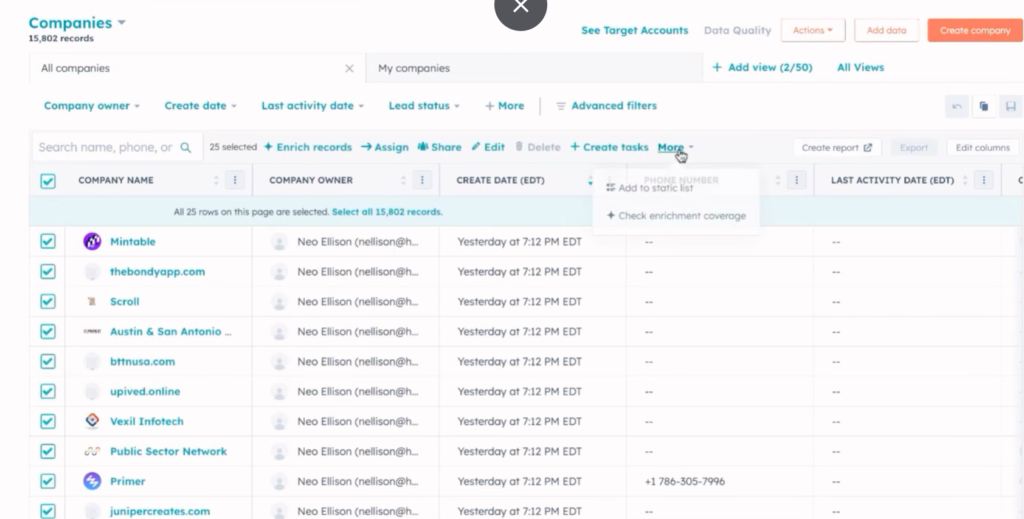1024x519 pixels.
Task: Click the Primer company logo
Action: (92, 481)
